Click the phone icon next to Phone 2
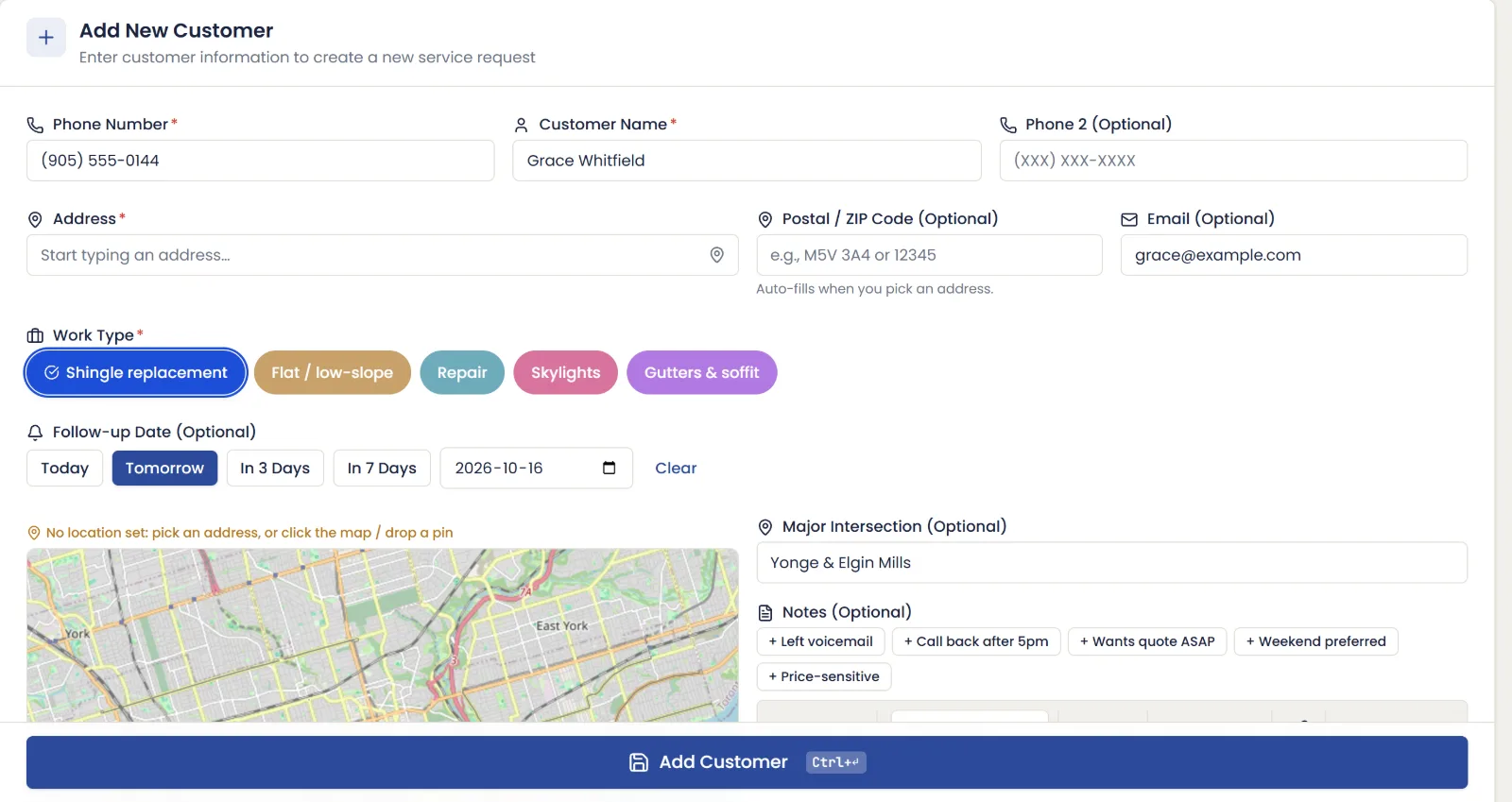The image size is (1512, 802). click(1008, 125)
